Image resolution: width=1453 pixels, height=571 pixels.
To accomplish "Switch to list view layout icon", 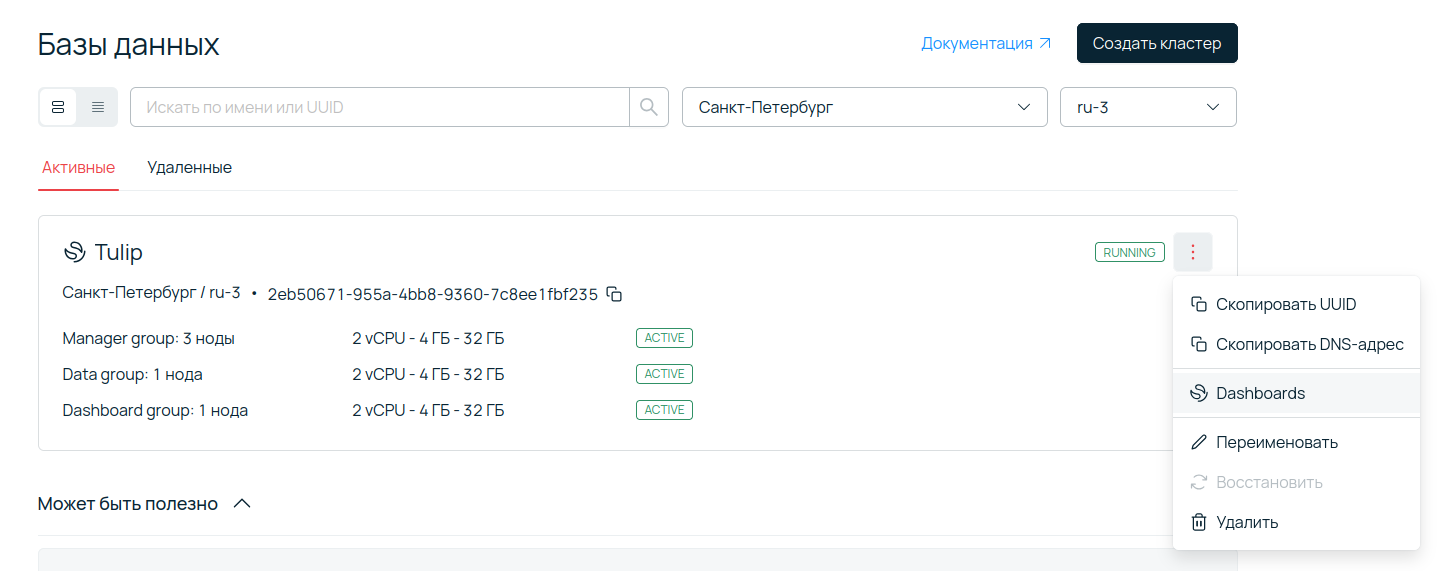I will [x=98, y=107].
